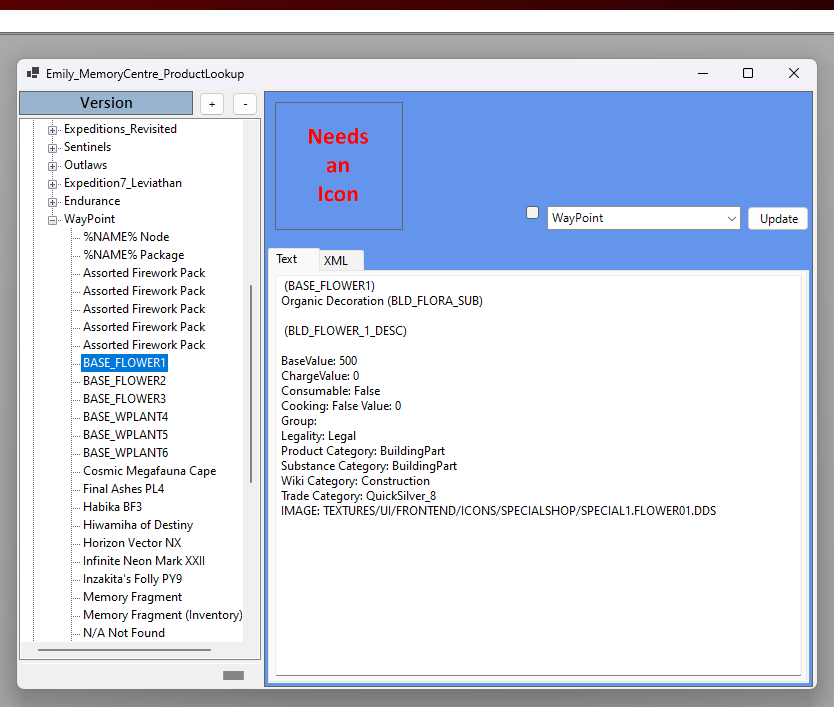
Task: Expand the Endurance tree node
Action: (52, 202)
